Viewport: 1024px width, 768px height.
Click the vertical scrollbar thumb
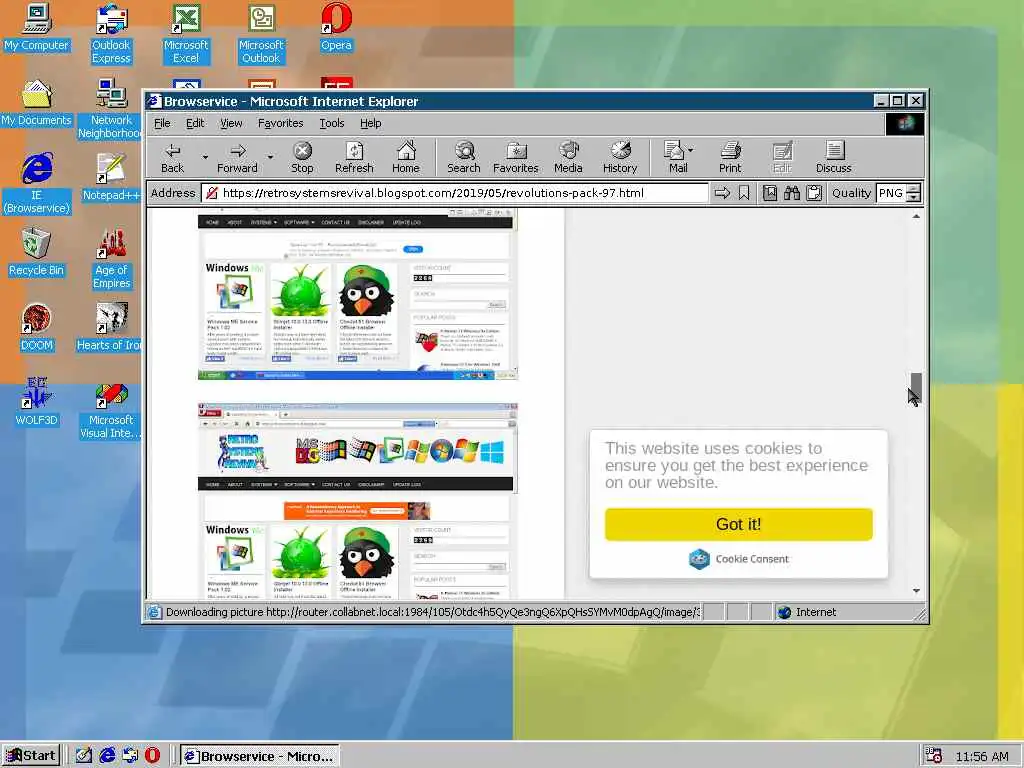pyautogui.click(x=916, y=388)
